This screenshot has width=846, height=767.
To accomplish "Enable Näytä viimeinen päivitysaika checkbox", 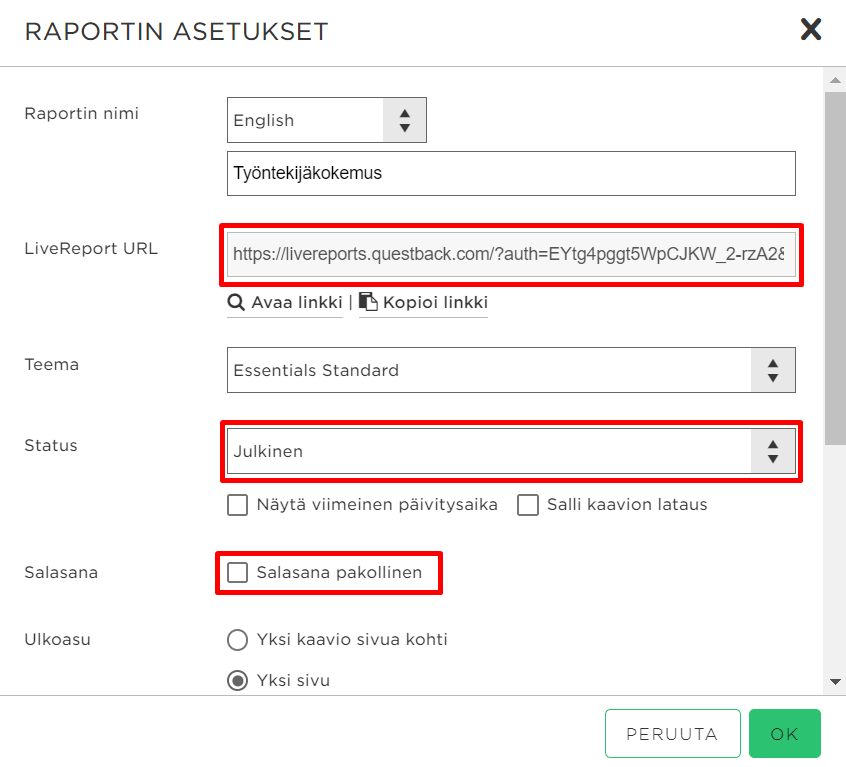I will [237, 505].
